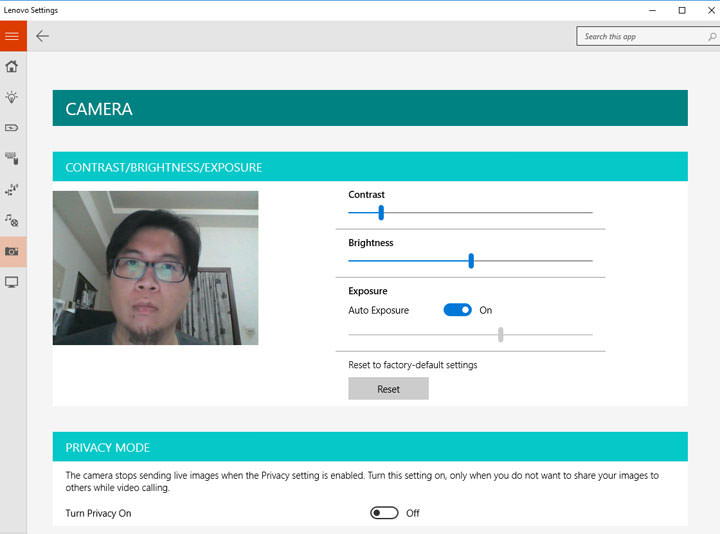Viewport: 720px width, 534px height.
Task: Open the display monitor sidebar icon
Action: point(12,282)
